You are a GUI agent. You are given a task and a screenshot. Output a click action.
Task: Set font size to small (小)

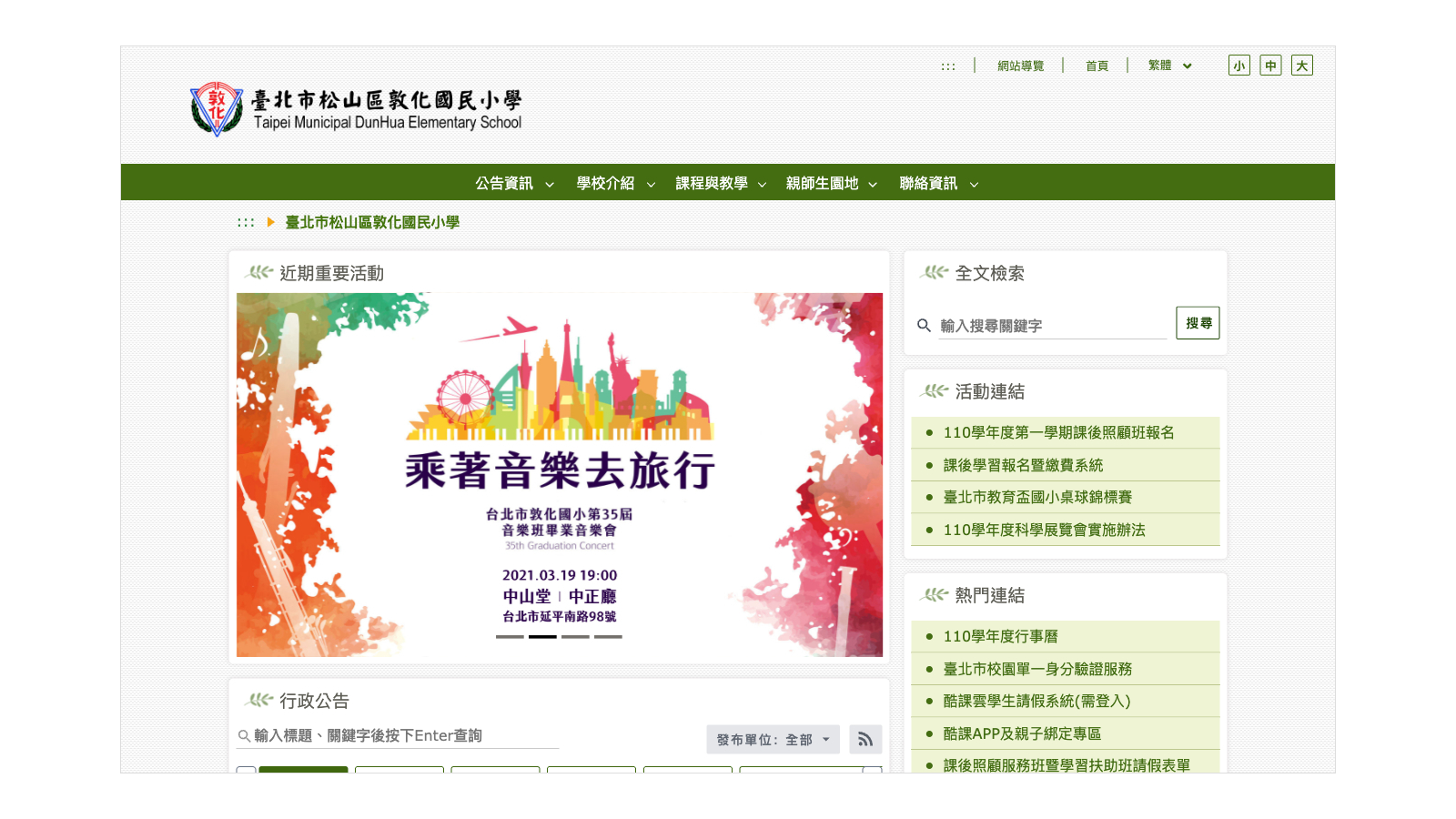coord(1239,66)
